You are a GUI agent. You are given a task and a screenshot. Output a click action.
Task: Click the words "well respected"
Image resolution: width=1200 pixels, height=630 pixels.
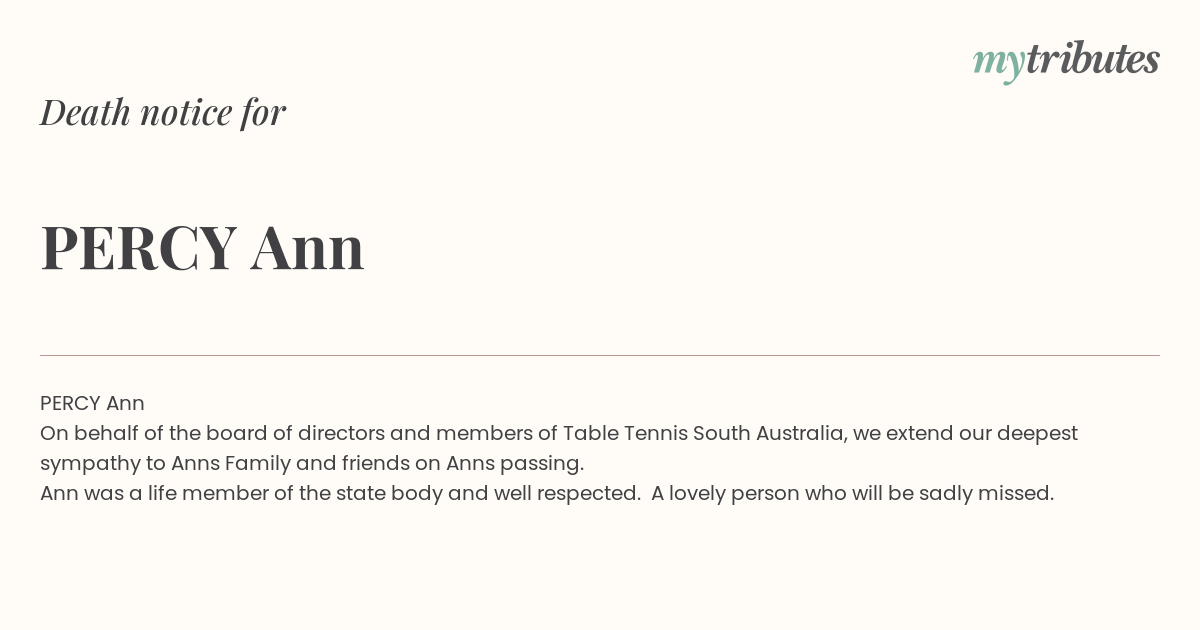(x=565, y=494)
